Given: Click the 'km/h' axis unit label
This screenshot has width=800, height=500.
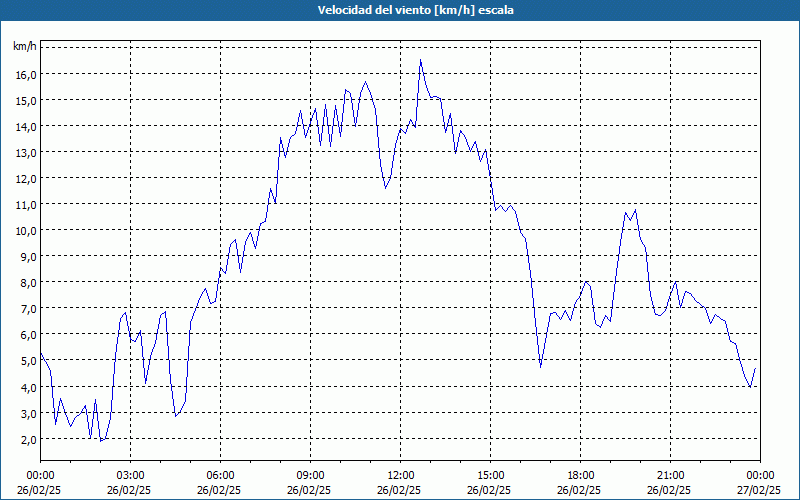Looking at the screenshot, I should [x=25, y=47].
